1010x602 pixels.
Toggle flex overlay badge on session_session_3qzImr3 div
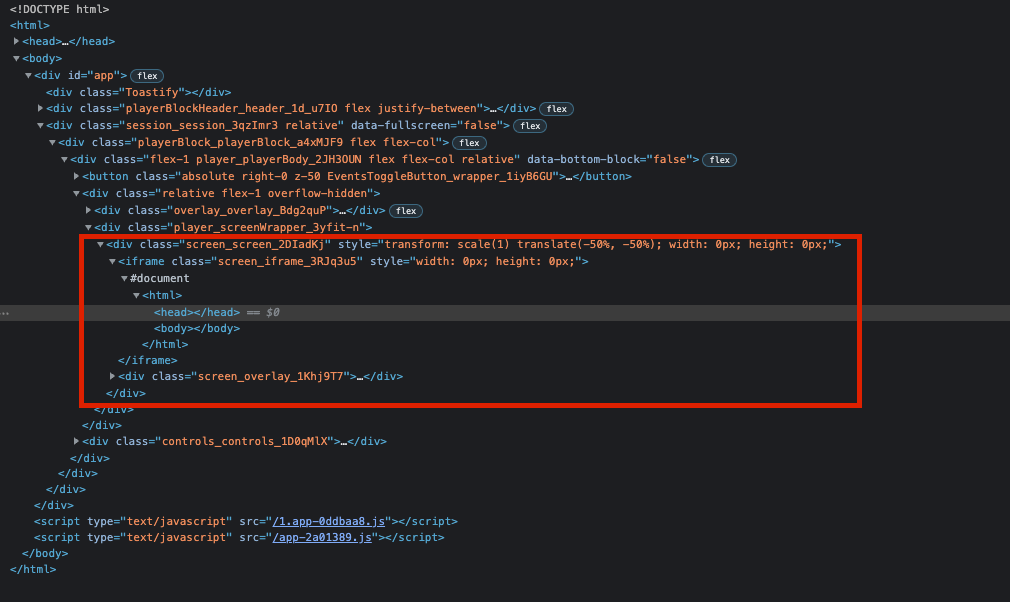[x=529, y=125]
